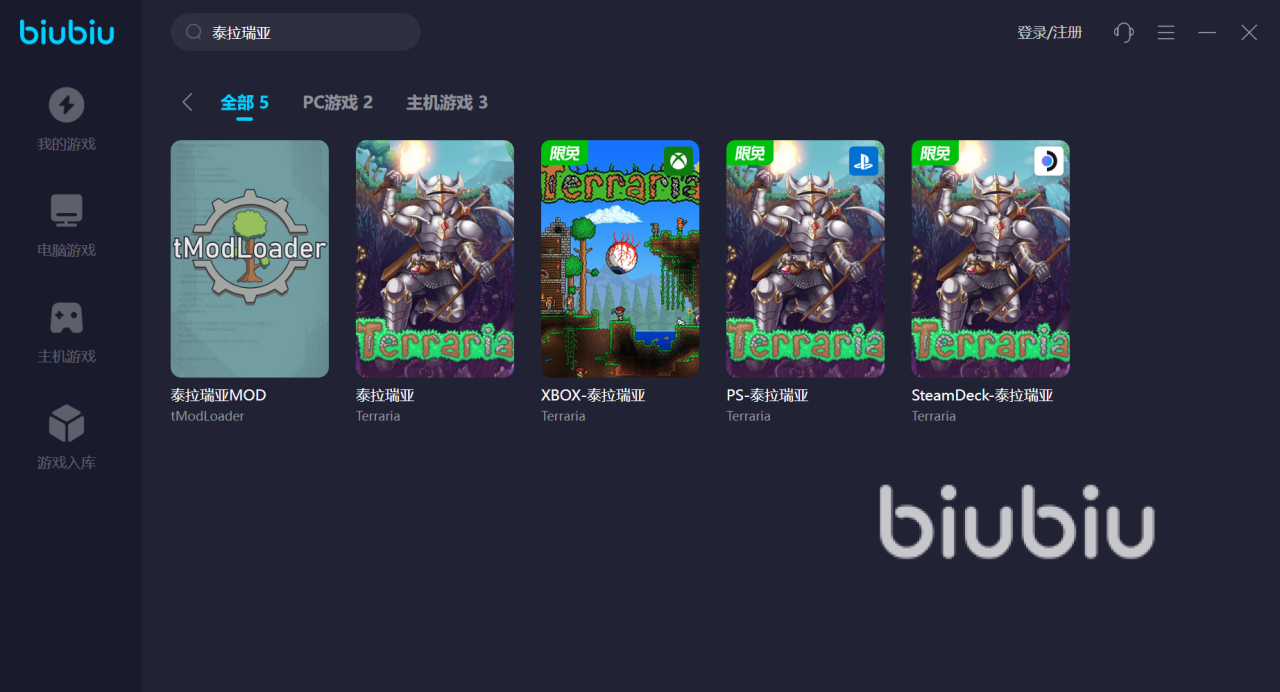Click the search magnifier icon
The image size is (1280, 692).
pyautogui.click(x=194, y=32)
